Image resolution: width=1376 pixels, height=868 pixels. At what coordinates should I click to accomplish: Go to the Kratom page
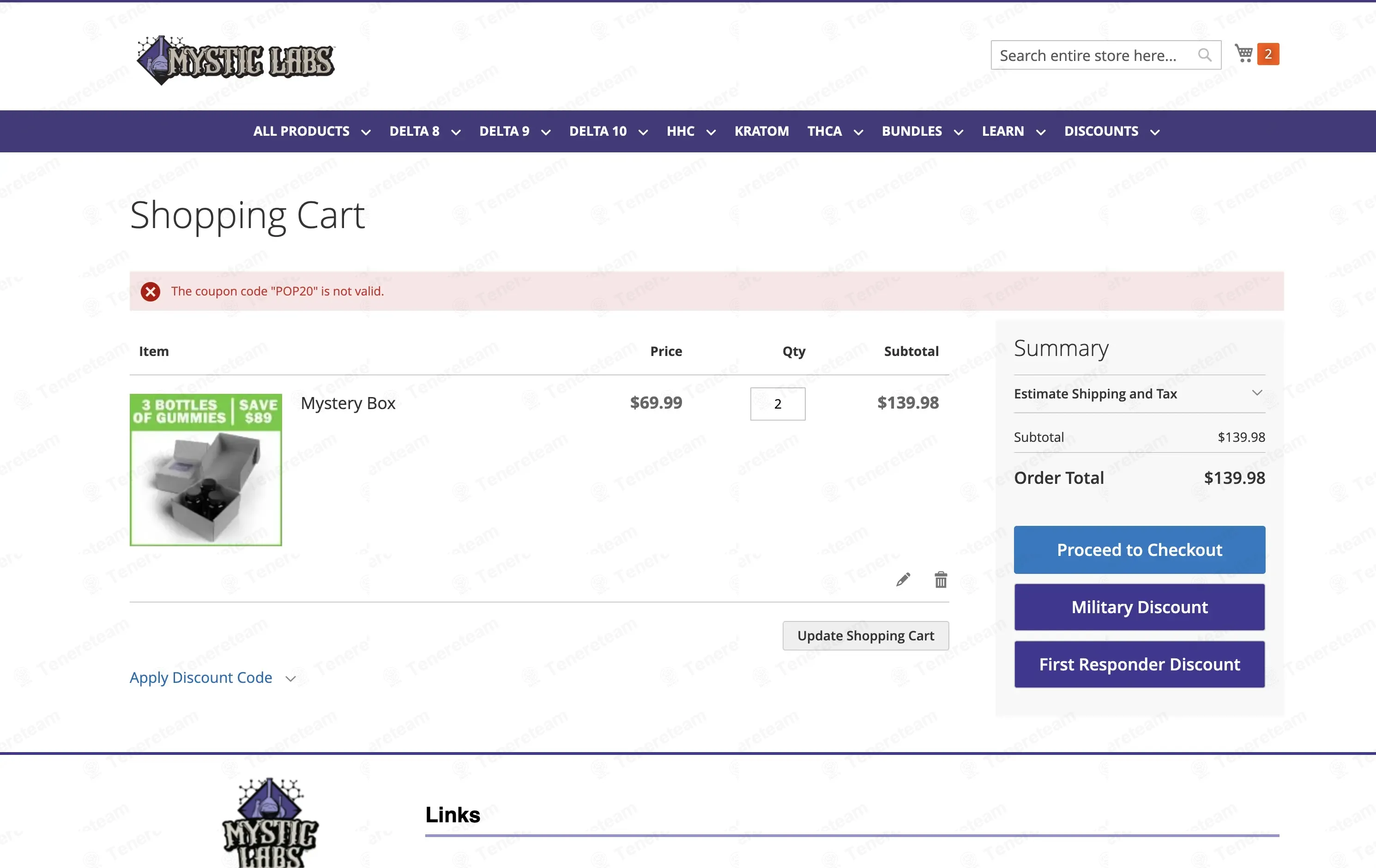click(x=762, y=132)
